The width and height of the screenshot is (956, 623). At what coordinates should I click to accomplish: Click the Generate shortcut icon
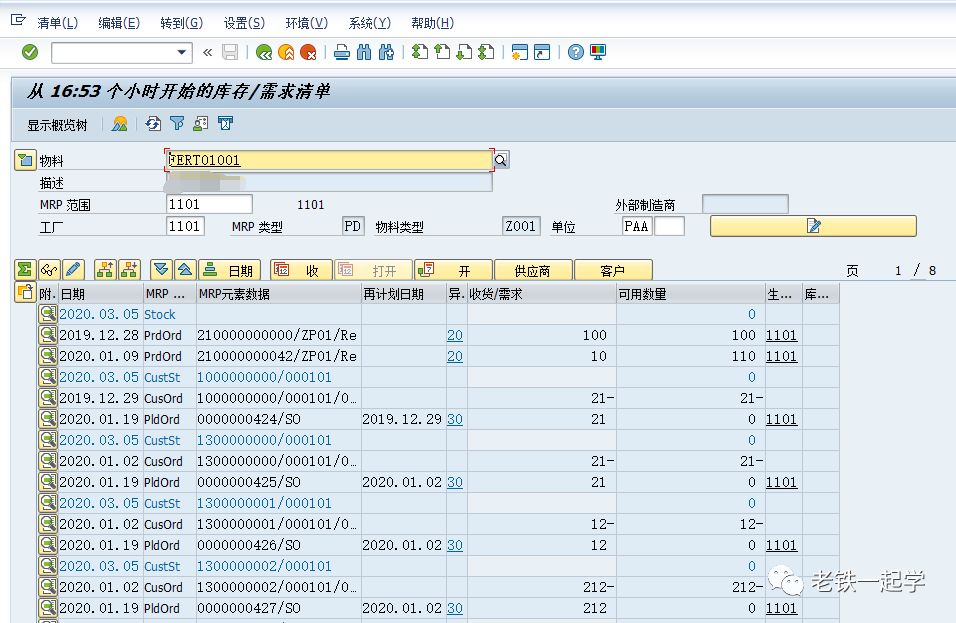coord(542,52)
